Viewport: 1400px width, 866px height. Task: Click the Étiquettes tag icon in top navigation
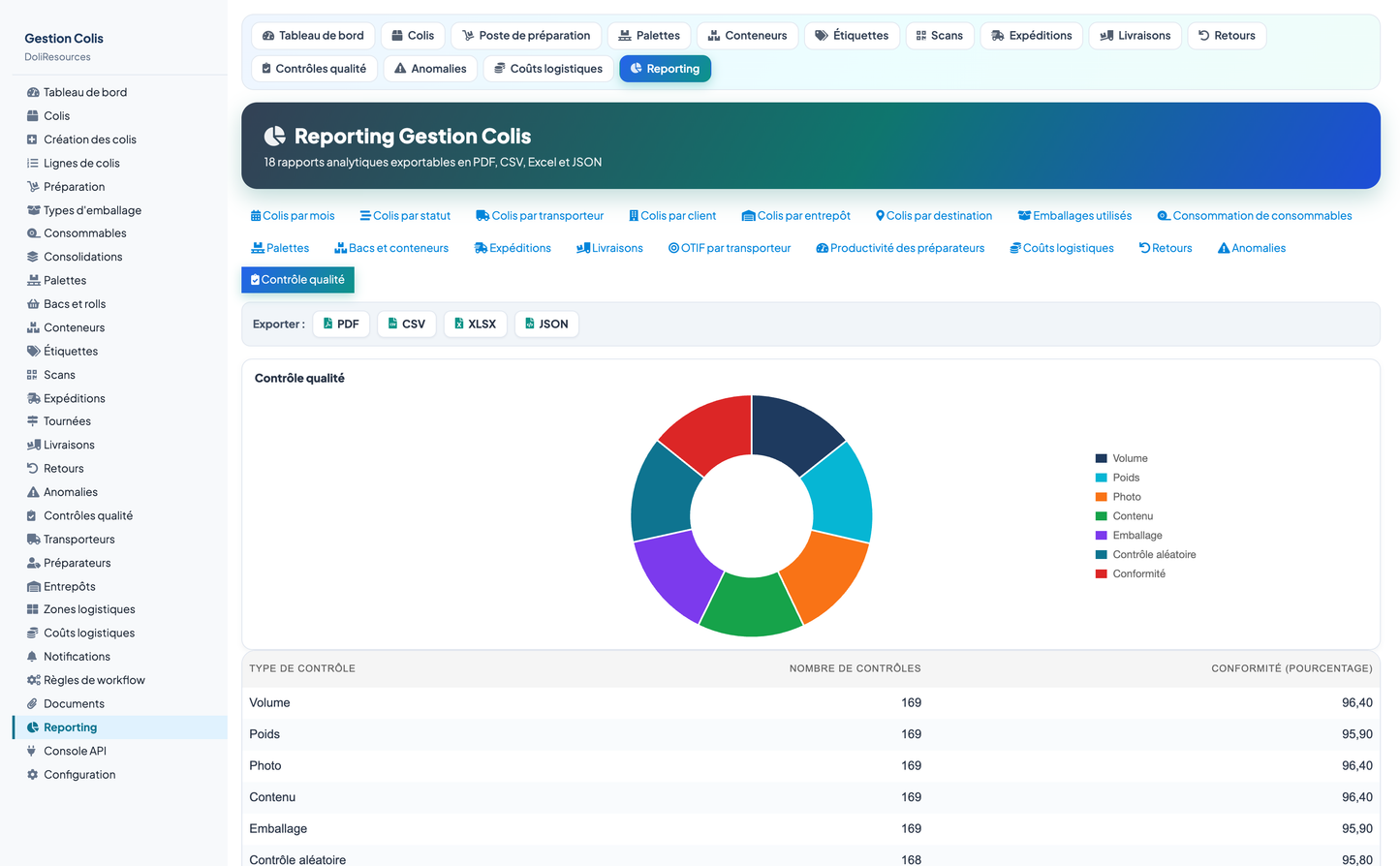point(822,36)
